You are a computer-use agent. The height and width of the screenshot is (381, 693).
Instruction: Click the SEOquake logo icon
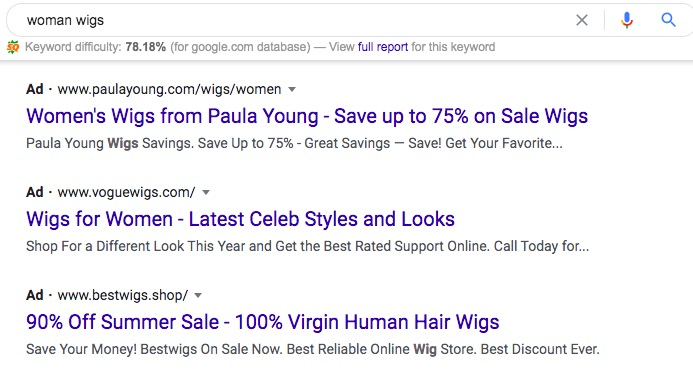(13, 47)
